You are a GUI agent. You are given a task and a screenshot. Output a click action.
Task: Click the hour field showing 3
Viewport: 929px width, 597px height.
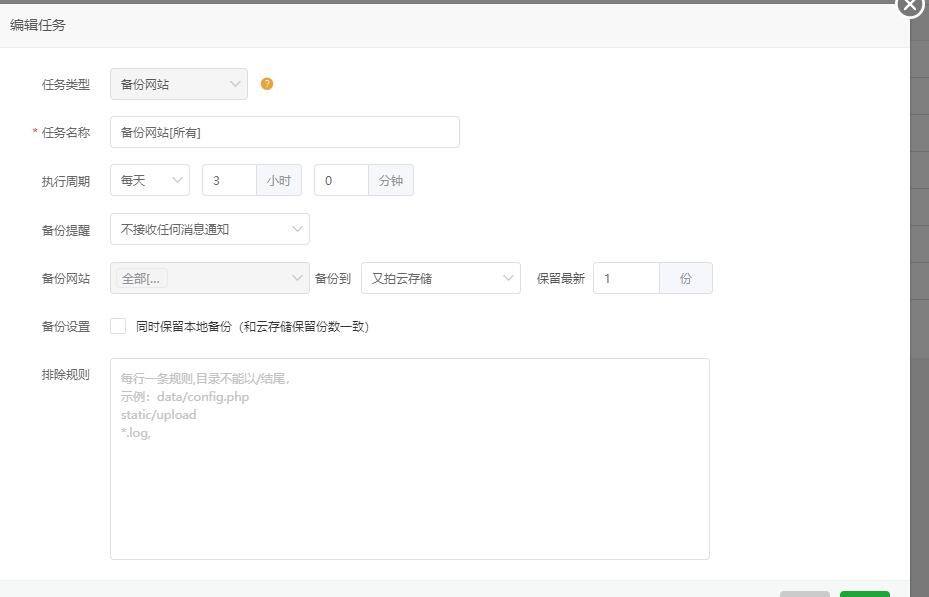click(229, 180)
